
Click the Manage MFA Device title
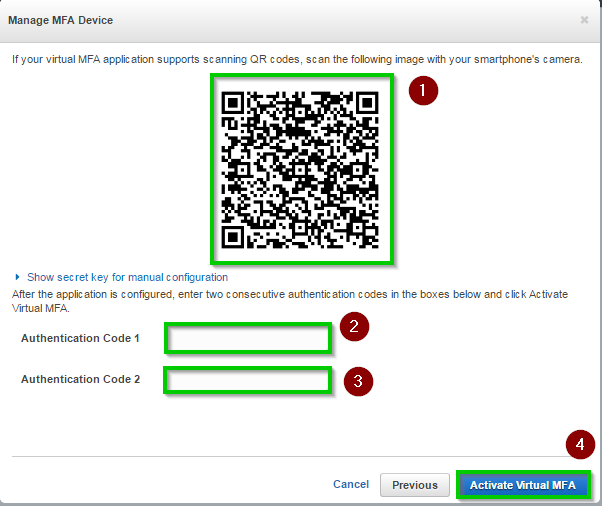[61, 20]
